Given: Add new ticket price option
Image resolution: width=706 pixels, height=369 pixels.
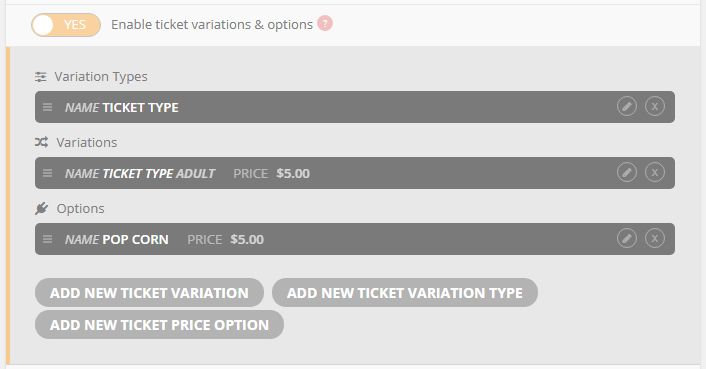Looking at the screenshot, I should coord(159,325).
